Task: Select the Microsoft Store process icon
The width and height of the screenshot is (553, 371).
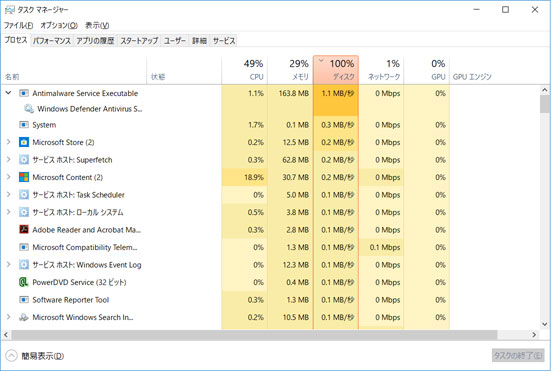Action: [24, 142]
